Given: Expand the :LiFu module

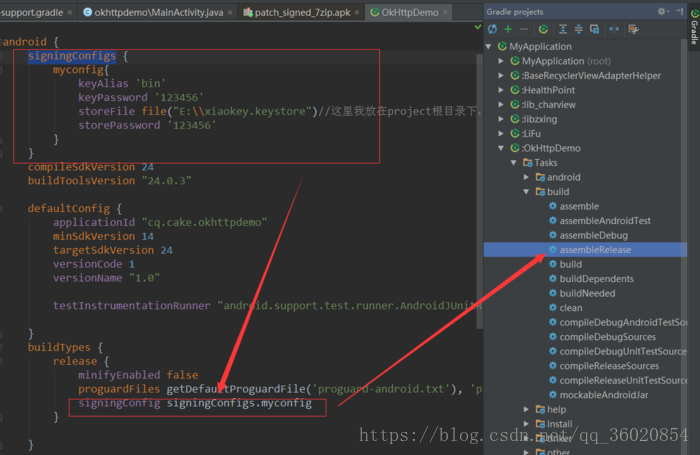Looking at the screenshot, I should [x=501, y=134].
